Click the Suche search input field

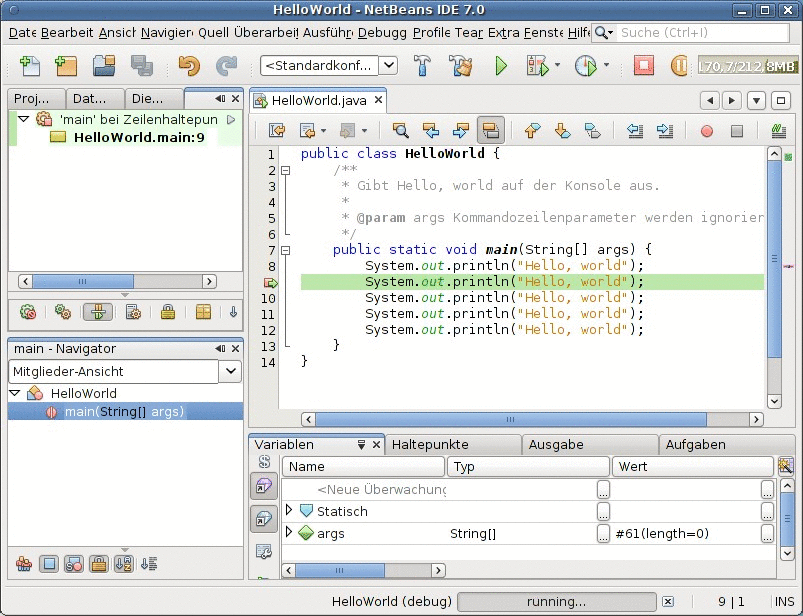pyautogui.click(x=702, y=33)
